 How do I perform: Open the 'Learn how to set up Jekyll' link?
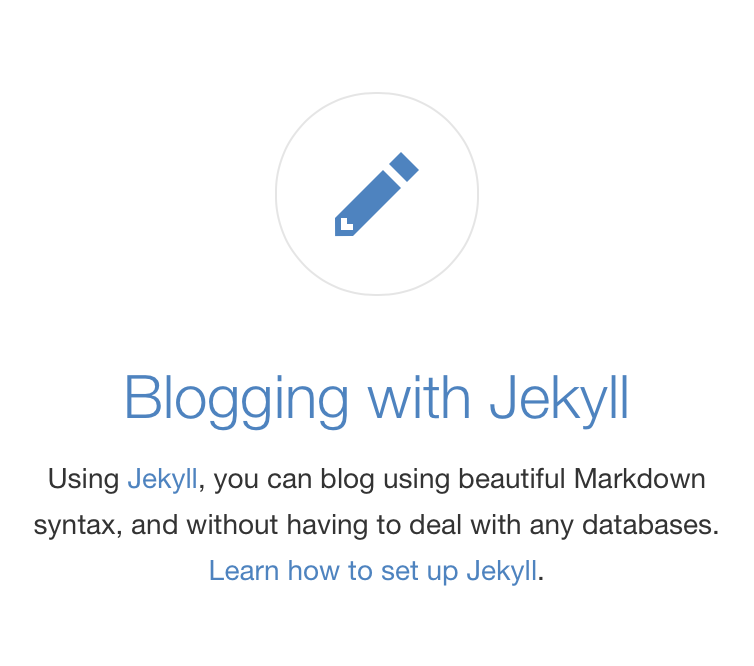(x=373, y=571)
